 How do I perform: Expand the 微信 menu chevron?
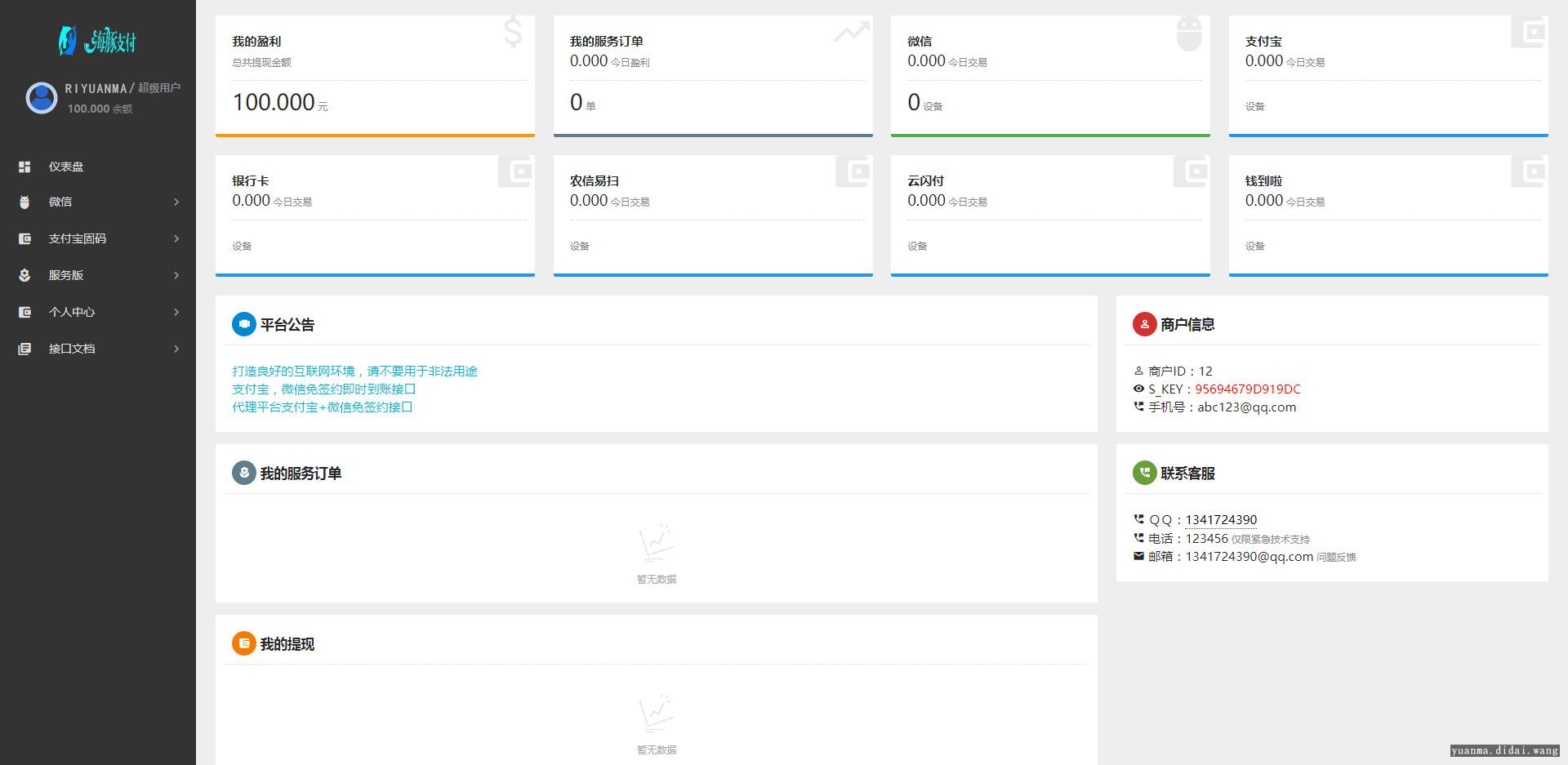click(176, 202)
